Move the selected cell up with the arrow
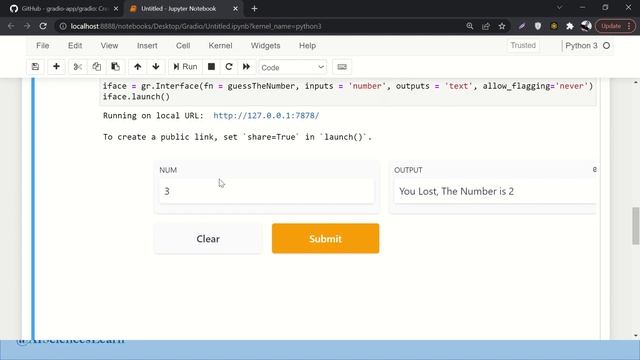 point(138,67)
